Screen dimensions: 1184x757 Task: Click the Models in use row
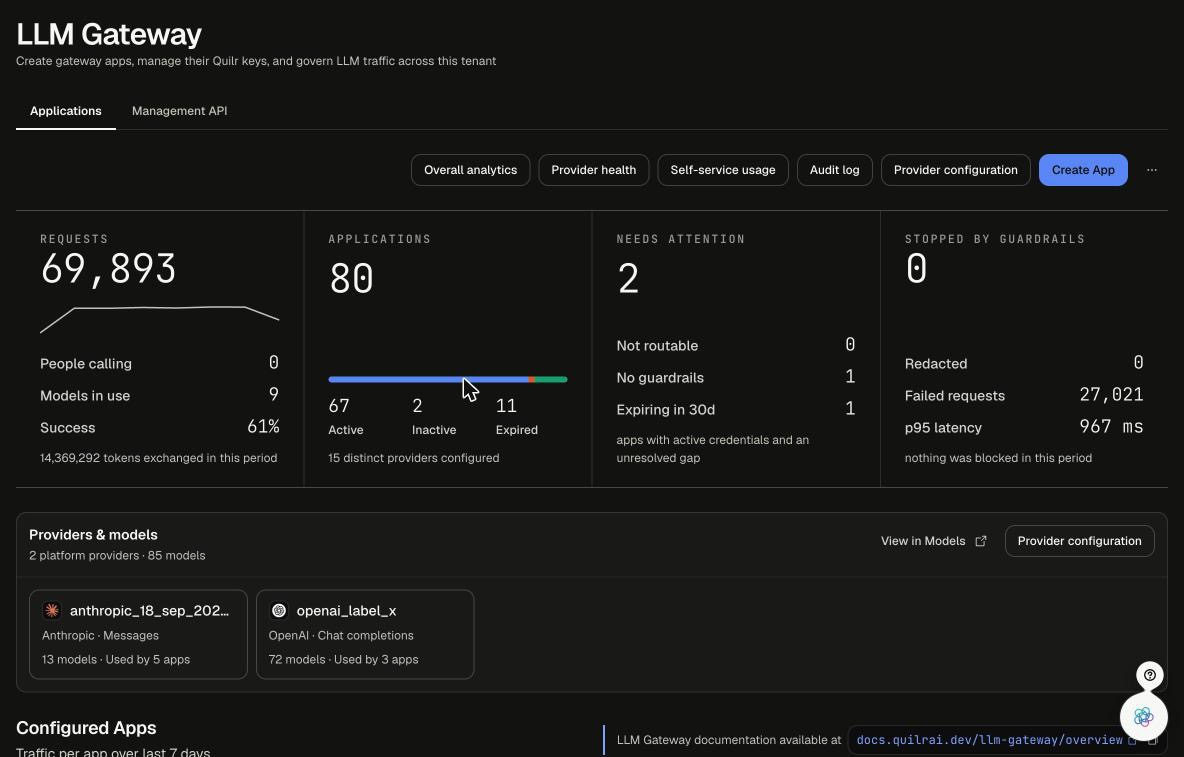159,395
